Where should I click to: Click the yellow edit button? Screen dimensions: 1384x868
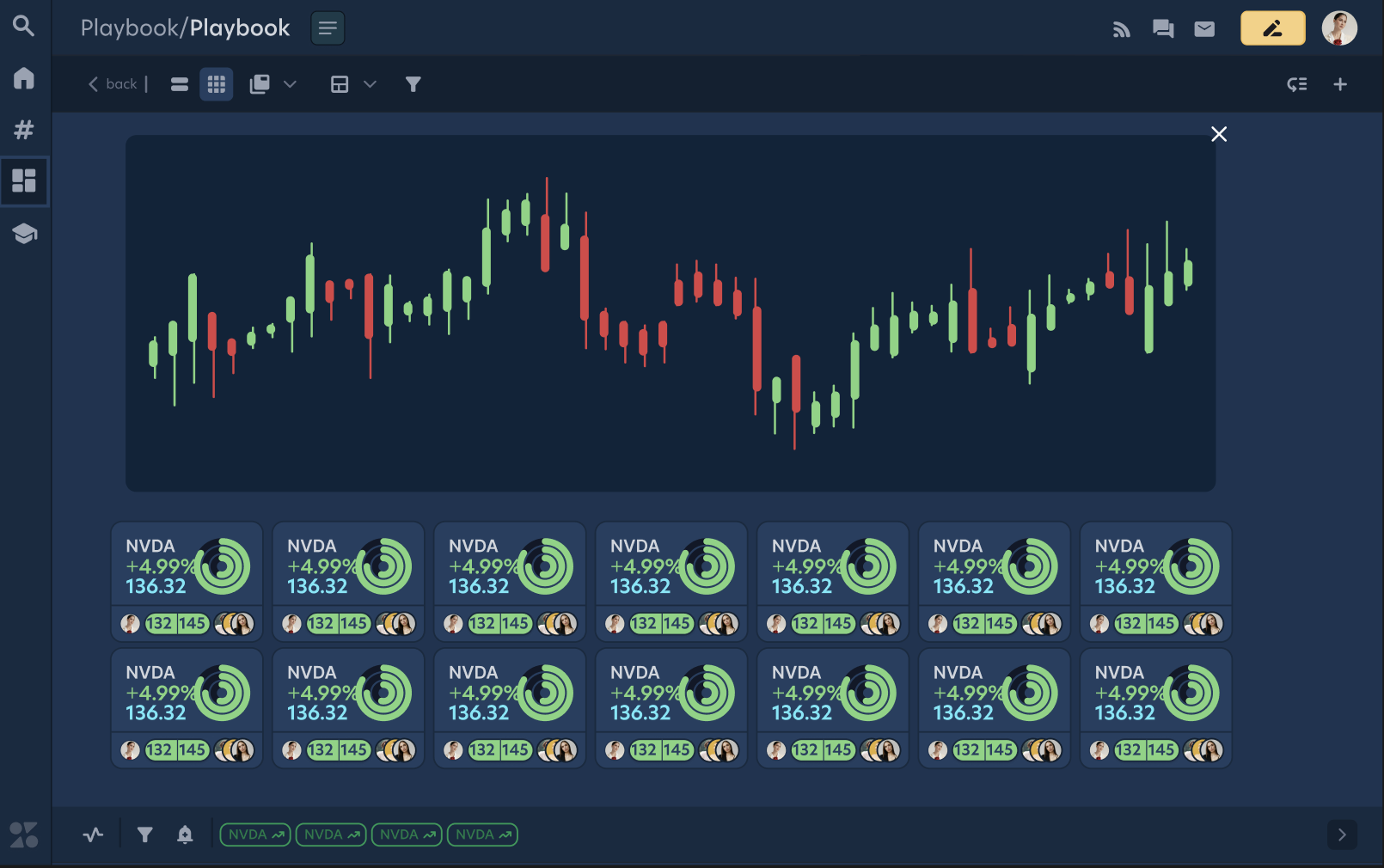point(1273,28)
